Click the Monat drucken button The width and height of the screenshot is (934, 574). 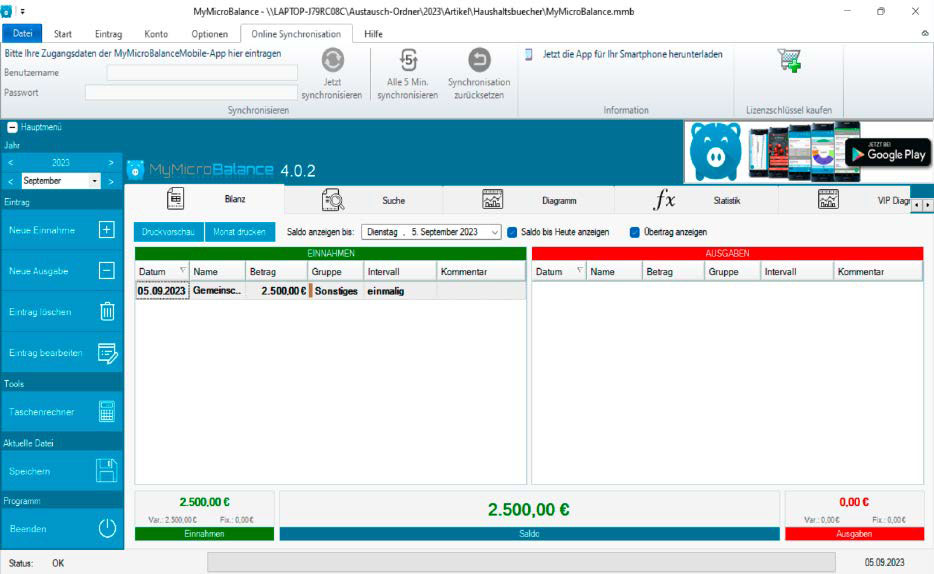(239, 232)
